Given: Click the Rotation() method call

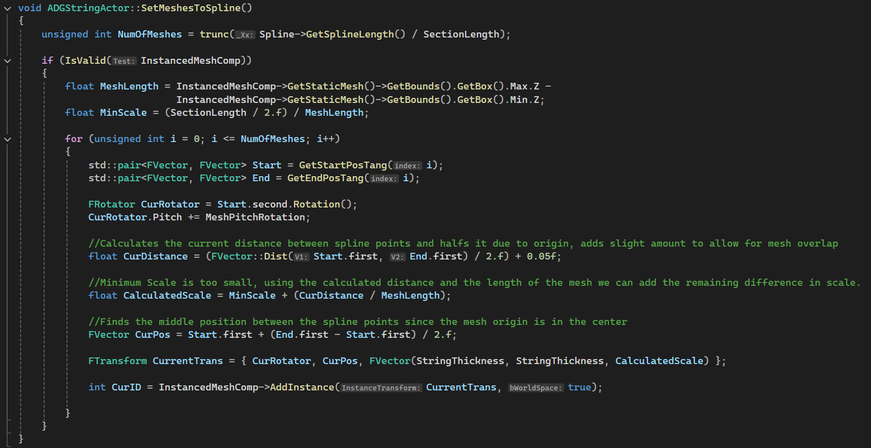Looking at the screenshot, I should point(322,204).
